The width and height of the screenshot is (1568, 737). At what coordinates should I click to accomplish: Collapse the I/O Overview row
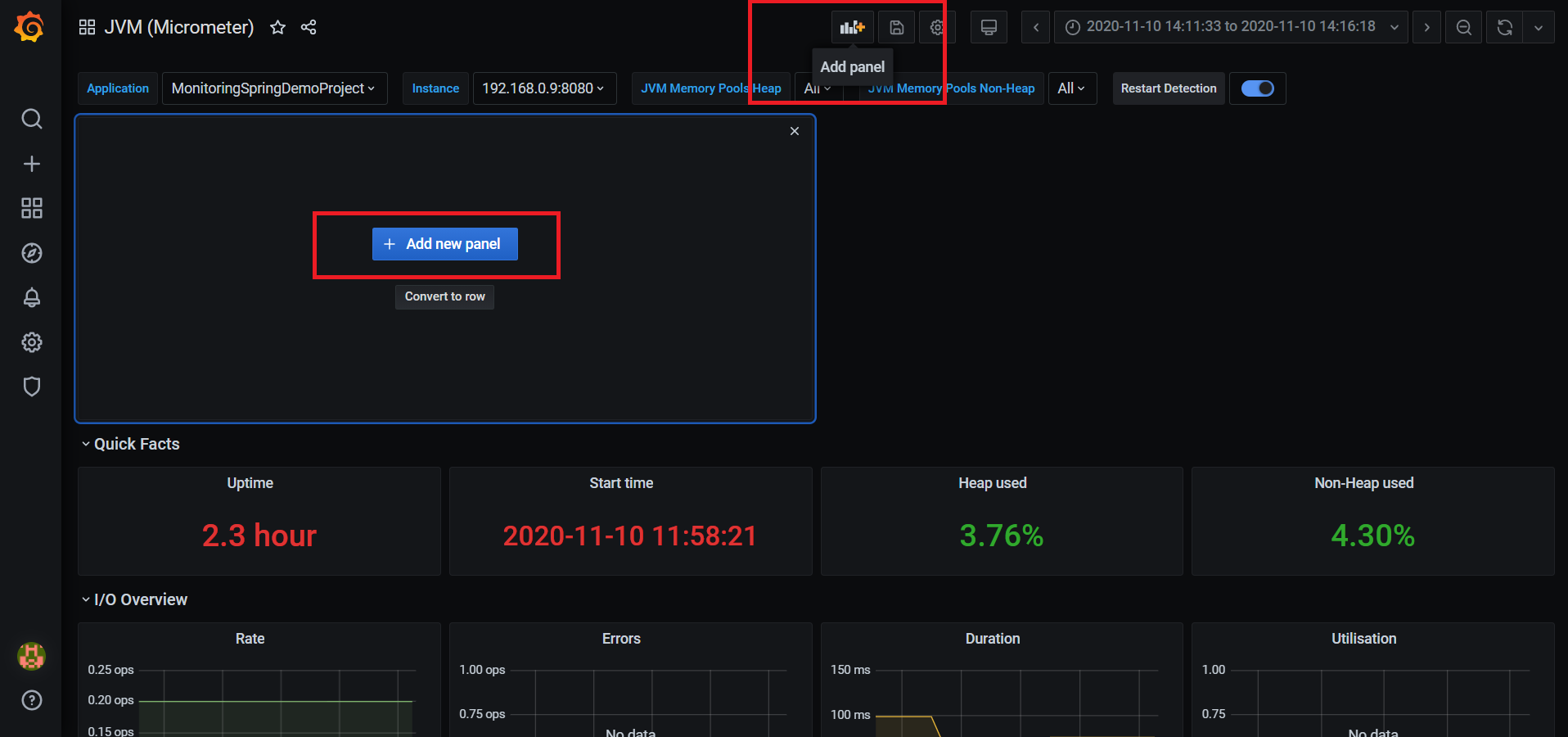pyautogui.click(x=134, y=599)
